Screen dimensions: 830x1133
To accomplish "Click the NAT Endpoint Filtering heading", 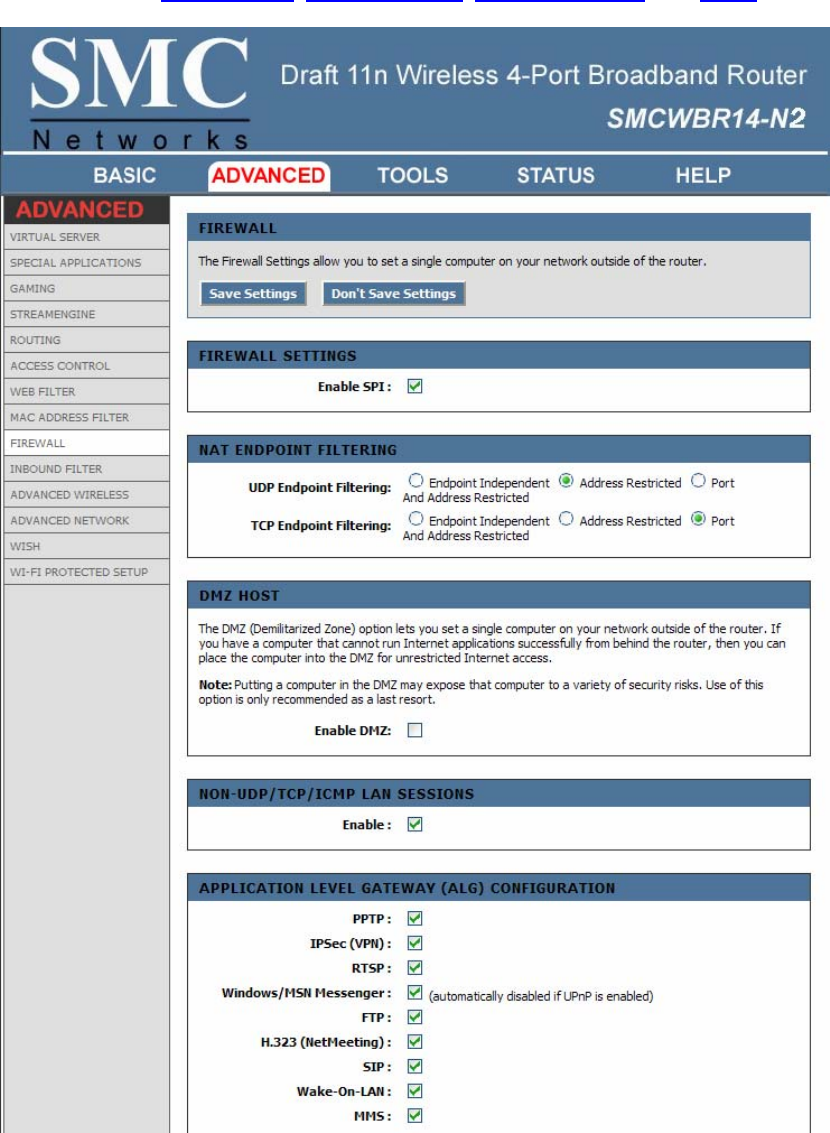I will [298, 450].
